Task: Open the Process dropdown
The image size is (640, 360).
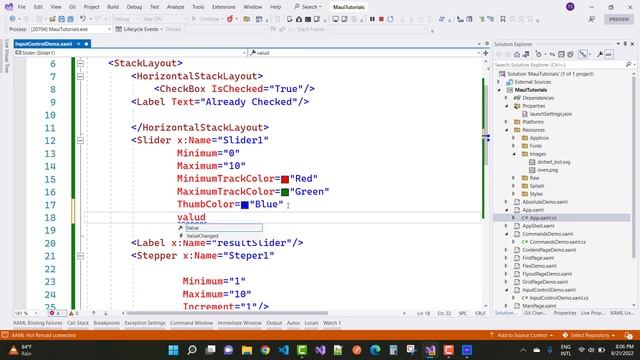Action: tap(70, 29)
